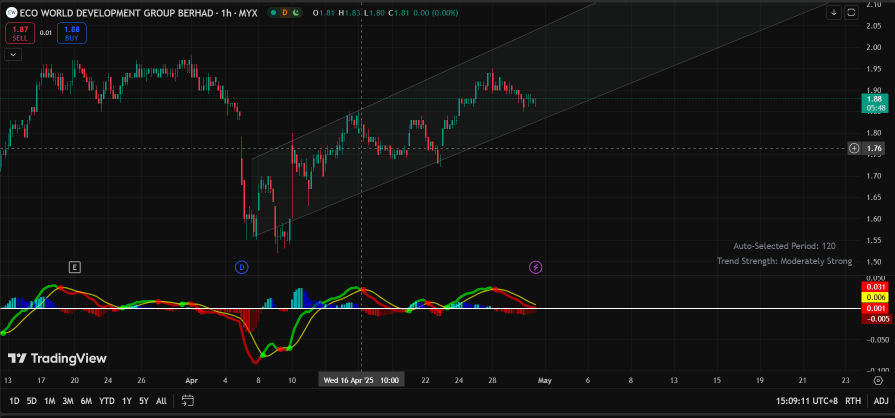This screenshot has height=418, width=895.
Task: Toggle the RTH session setting
Action: 853,401
